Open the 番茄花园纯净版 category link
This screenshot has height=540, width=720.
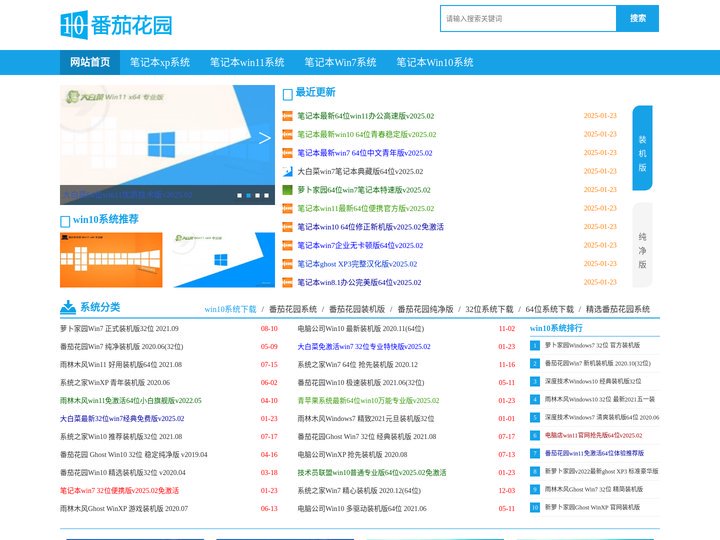pyautogui.click(x=425, y=309)
